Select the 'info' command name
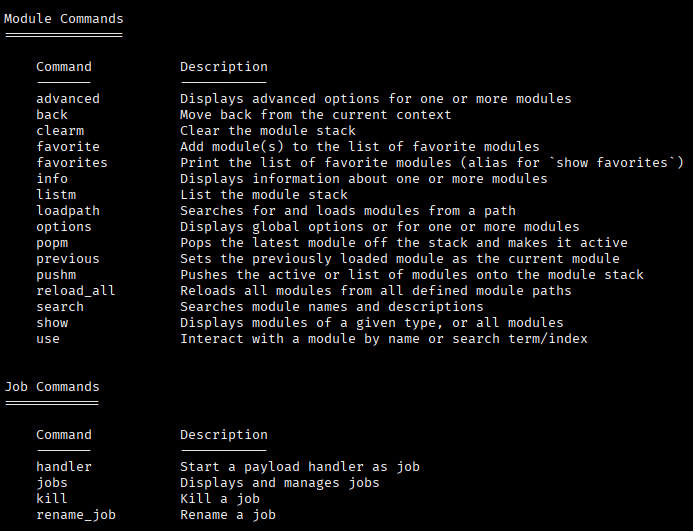Image resolution: width=693 pixels, height=531 pixels. click(52, 179)
